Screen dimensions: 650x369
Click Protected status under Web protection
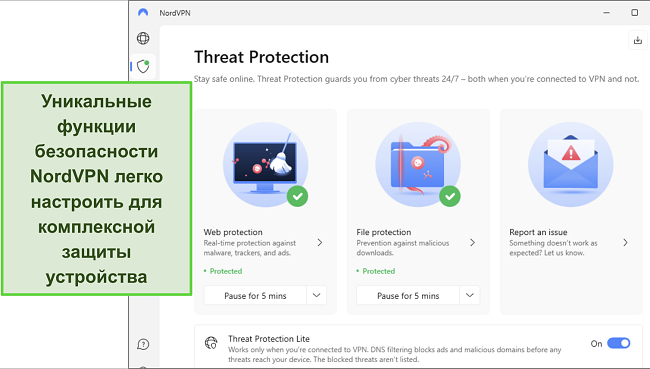(226, 271)
